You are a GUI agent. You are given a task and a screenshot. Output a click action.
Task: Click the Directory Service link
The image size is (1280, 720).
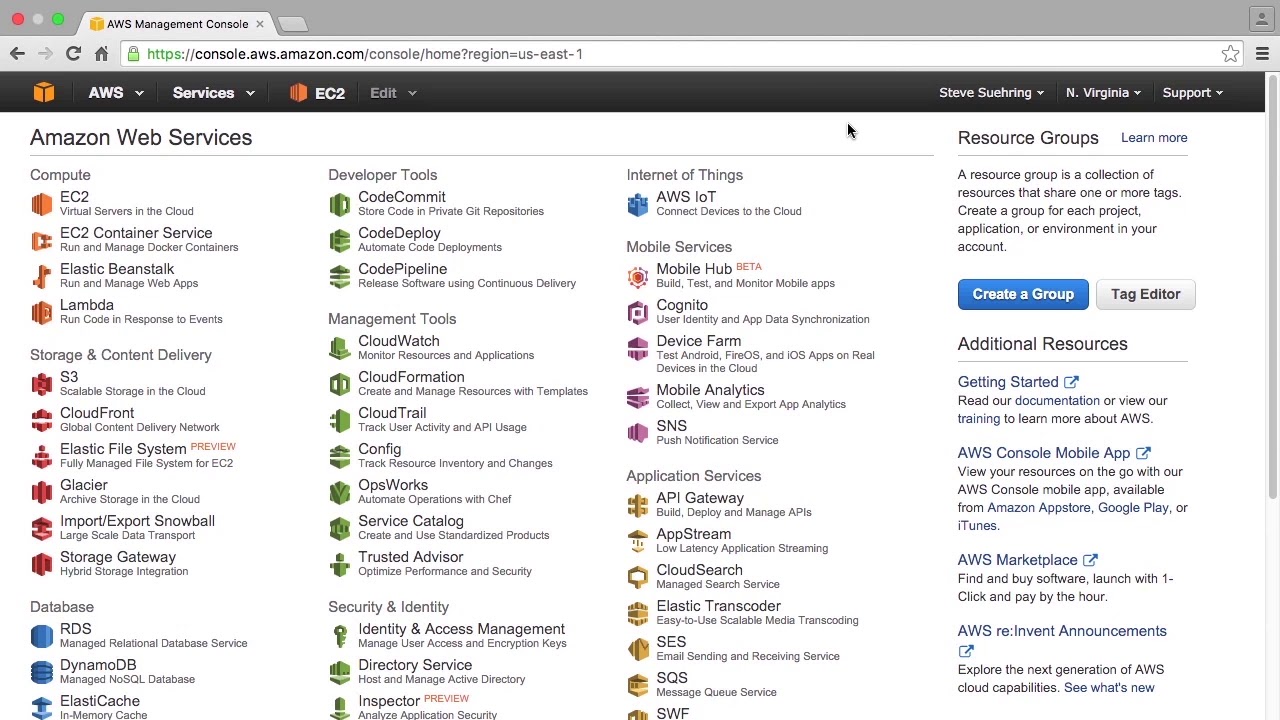coord(415,665)
